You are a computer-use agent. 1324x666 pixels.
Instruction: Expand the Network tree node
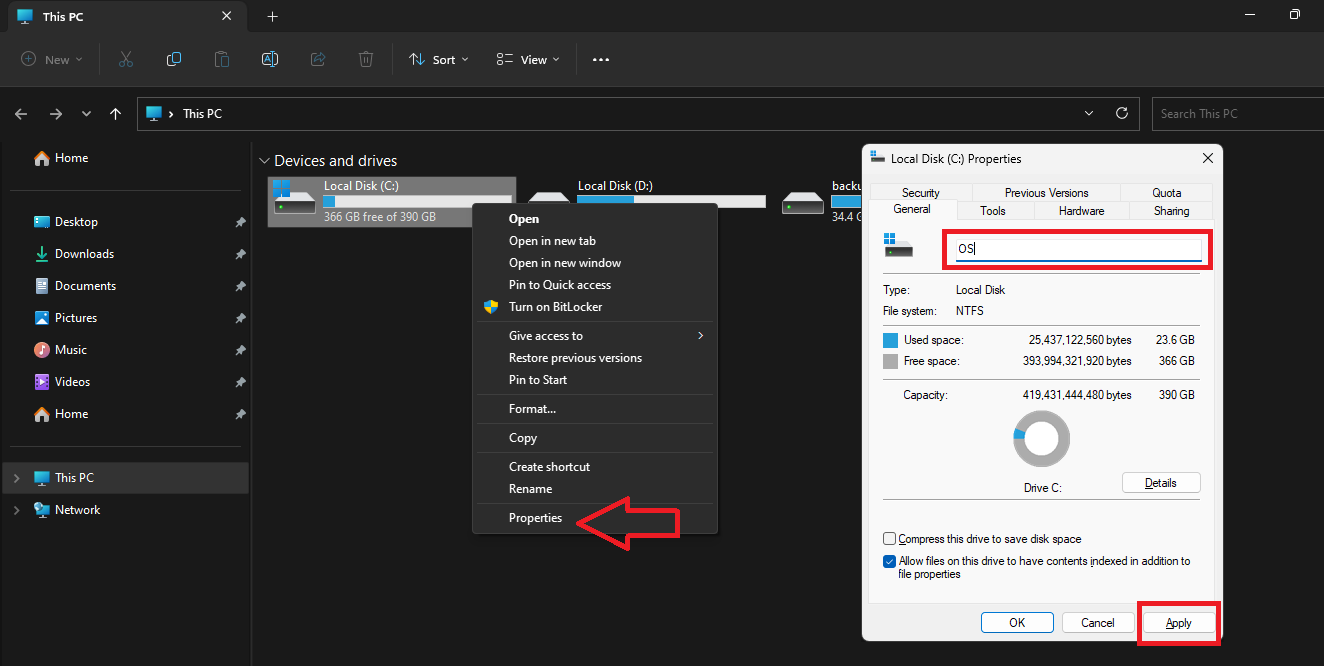(16, 510)
